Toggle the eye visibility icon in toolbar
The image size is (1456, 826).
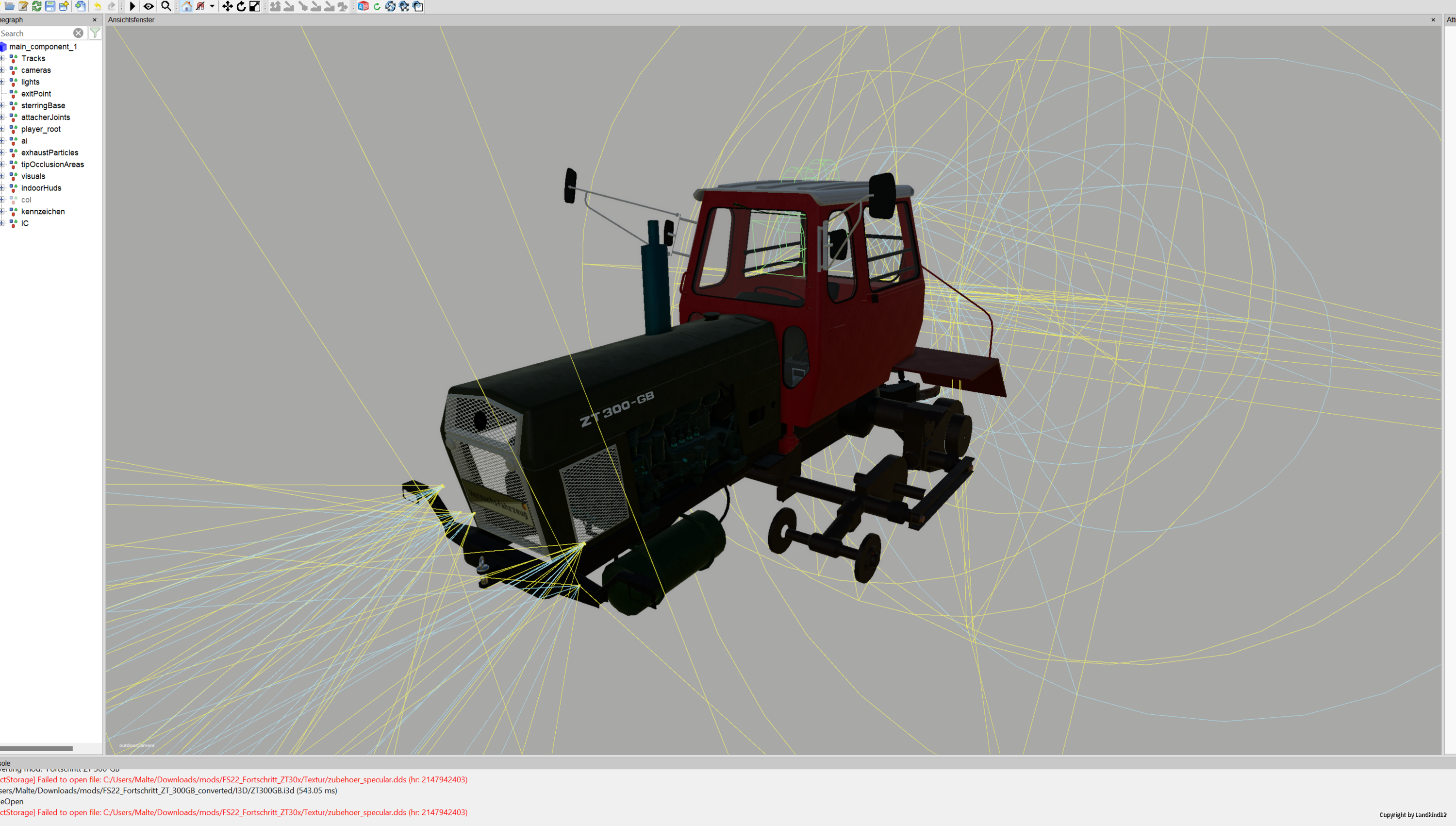point(149,6)
